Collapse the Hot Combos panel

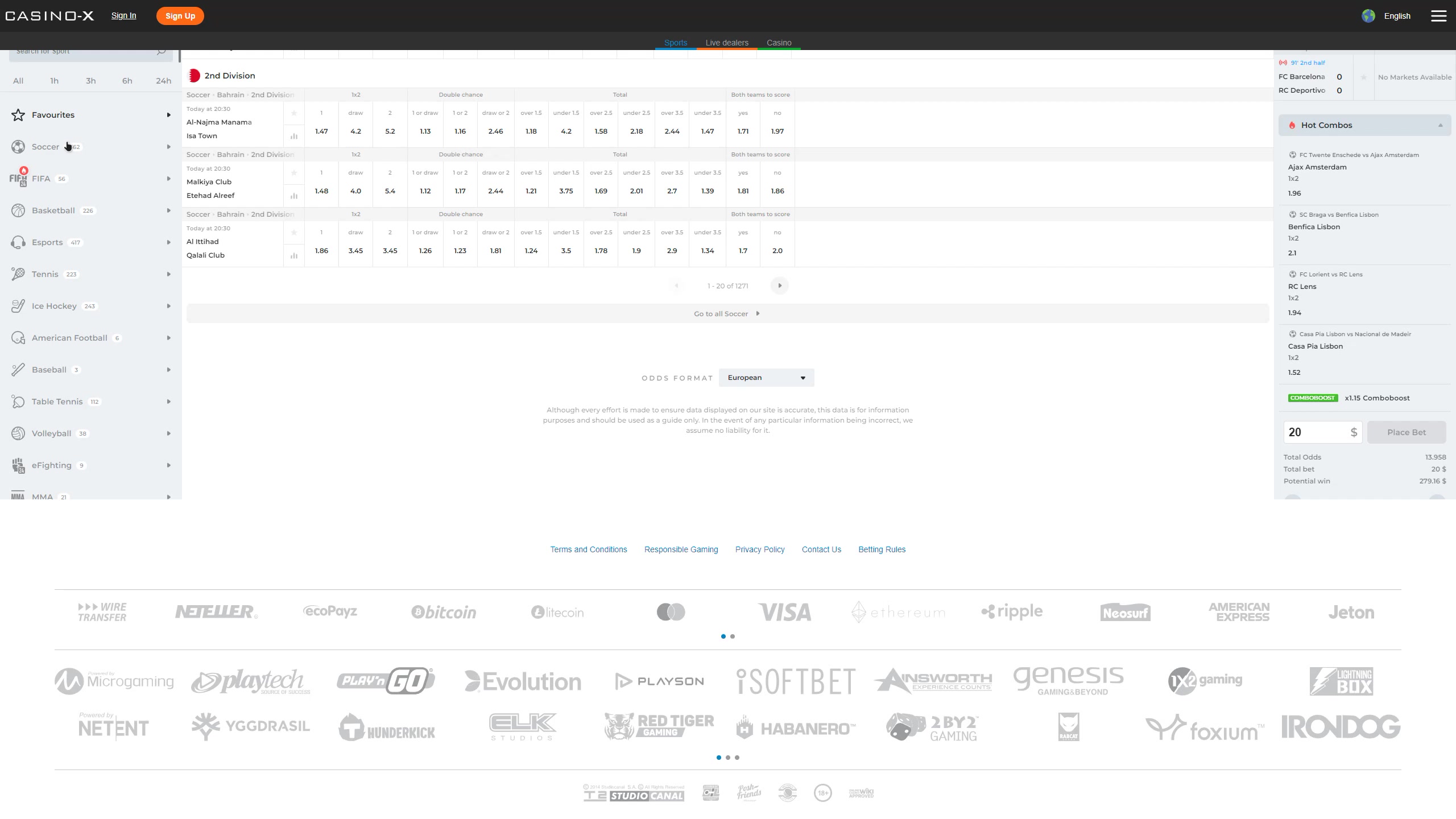(x=1440, y=125)
